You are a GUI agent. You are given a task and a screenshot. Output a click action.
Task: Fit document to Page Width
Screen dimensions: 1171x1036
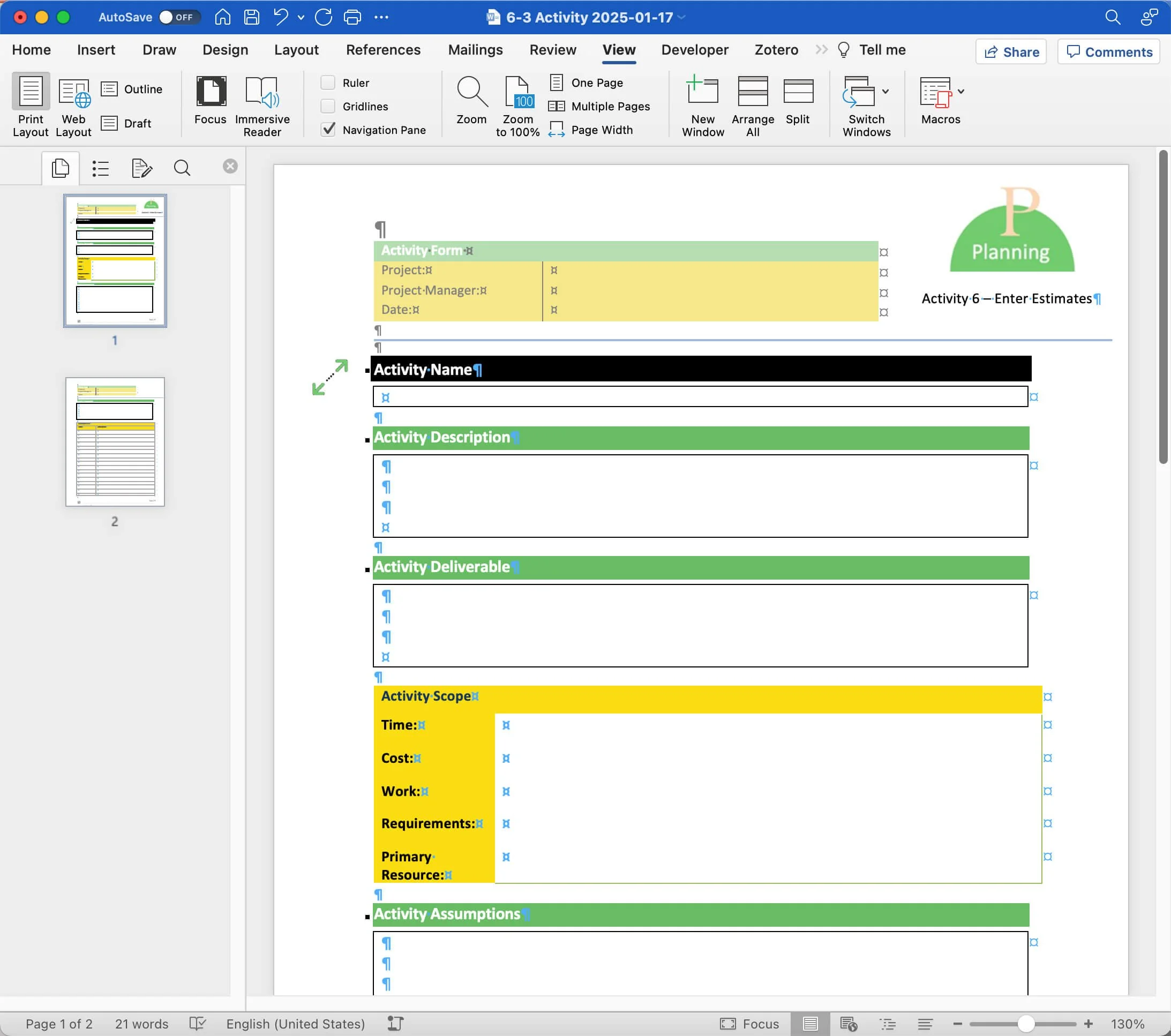point(590,130)
